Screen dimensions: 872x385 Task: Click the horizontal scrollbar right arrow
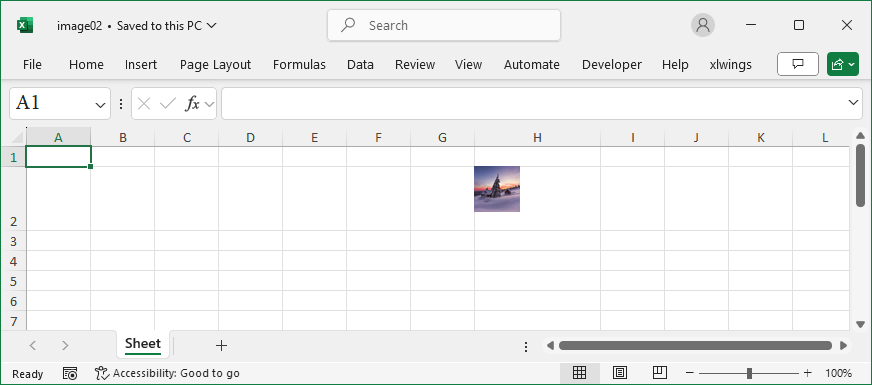pyautogui.click(x=844, y=345)
